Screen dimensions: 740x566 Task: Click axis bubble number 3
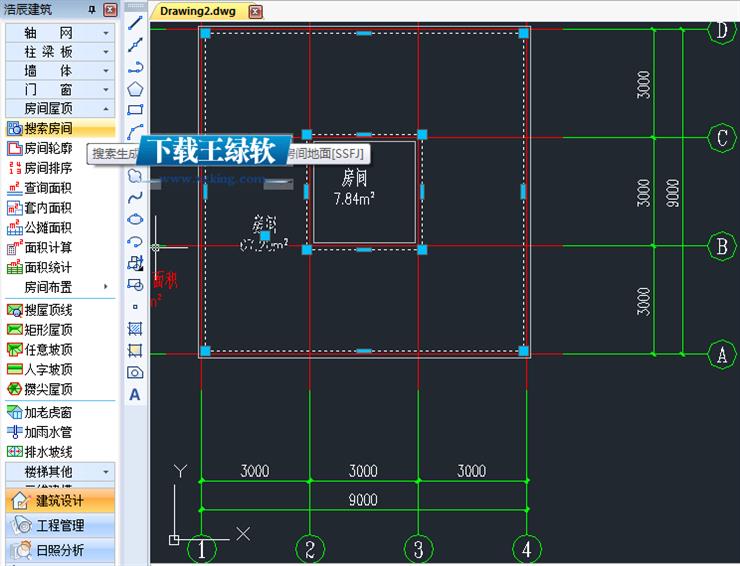pyautogui.click(x=418, y=549)
